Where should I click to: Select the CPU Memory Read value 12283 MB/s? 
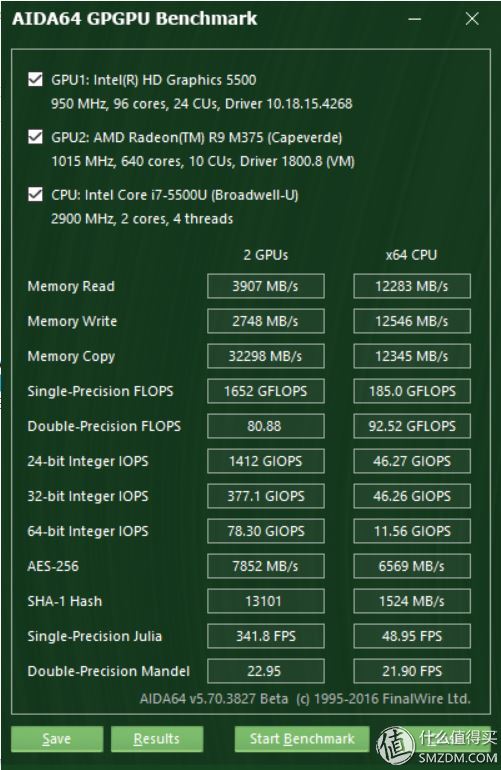(x=412, y=286)
